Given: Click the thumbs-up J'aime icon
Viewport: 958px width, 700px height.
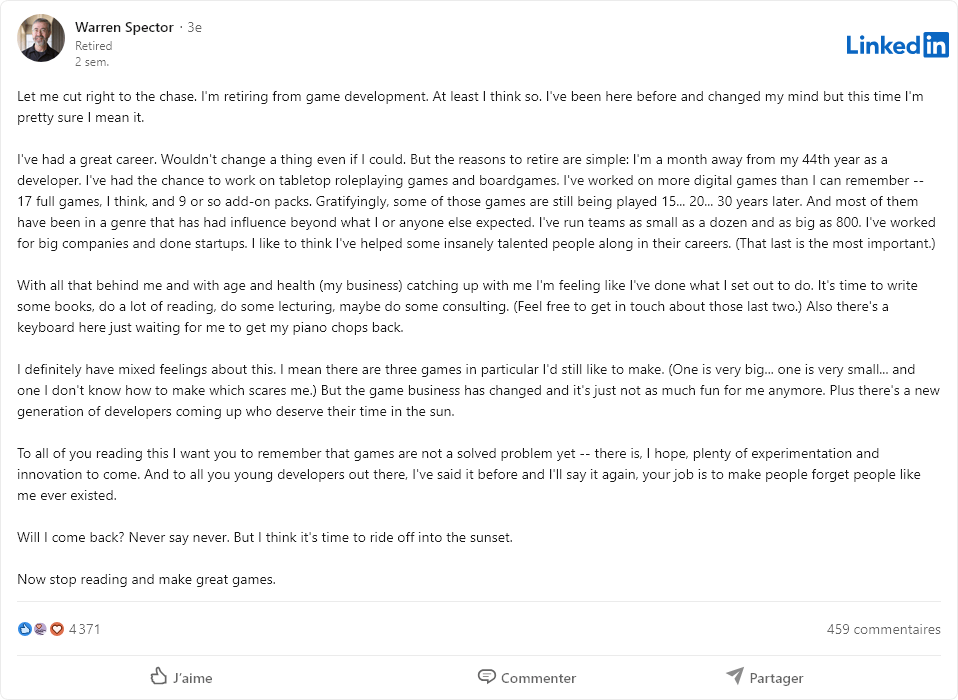Looking at the screenshot, I should click(159, 676).
